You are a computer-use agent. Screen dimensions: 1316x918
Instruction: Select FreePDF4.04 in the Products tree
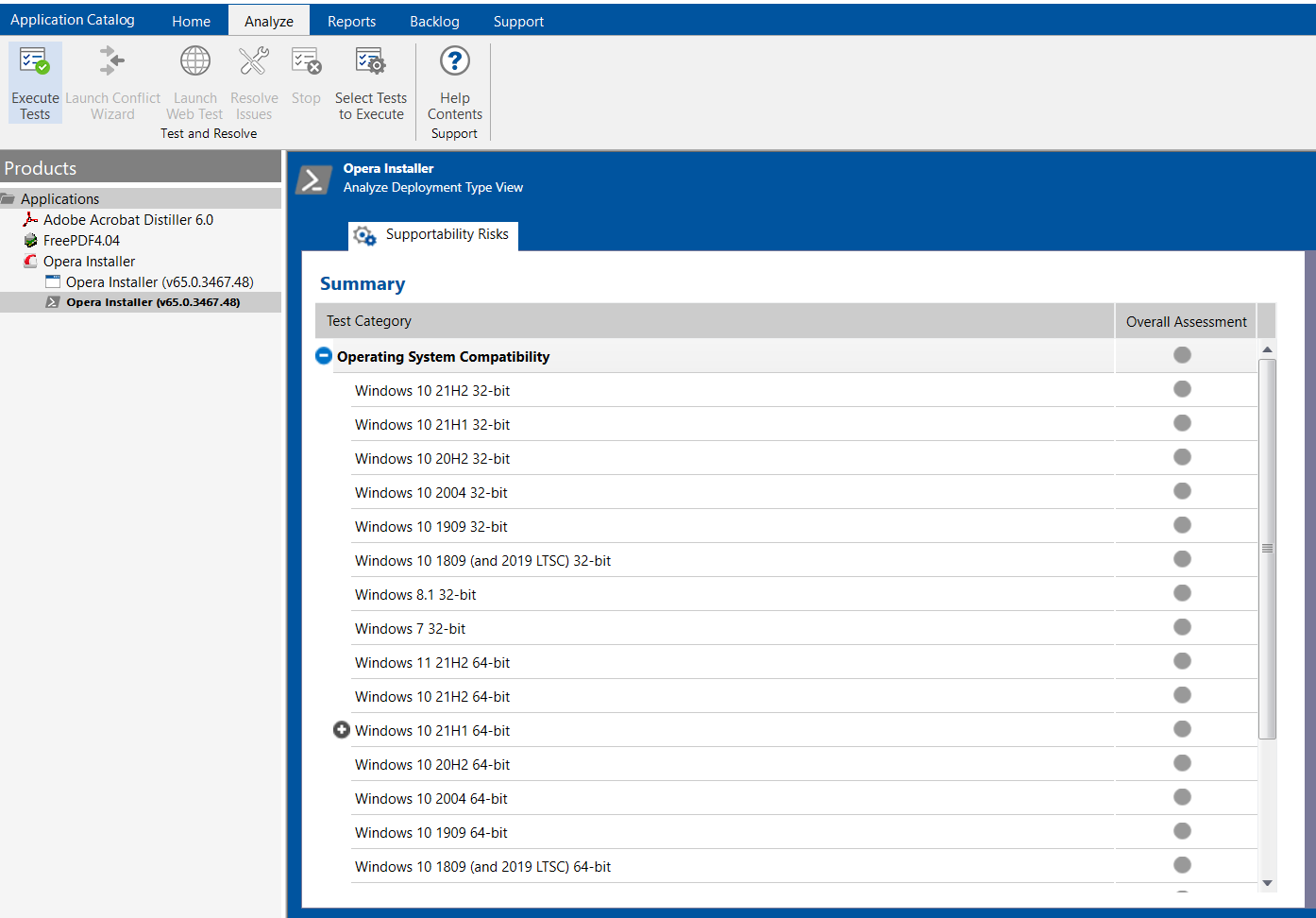[x=81, y=241]
